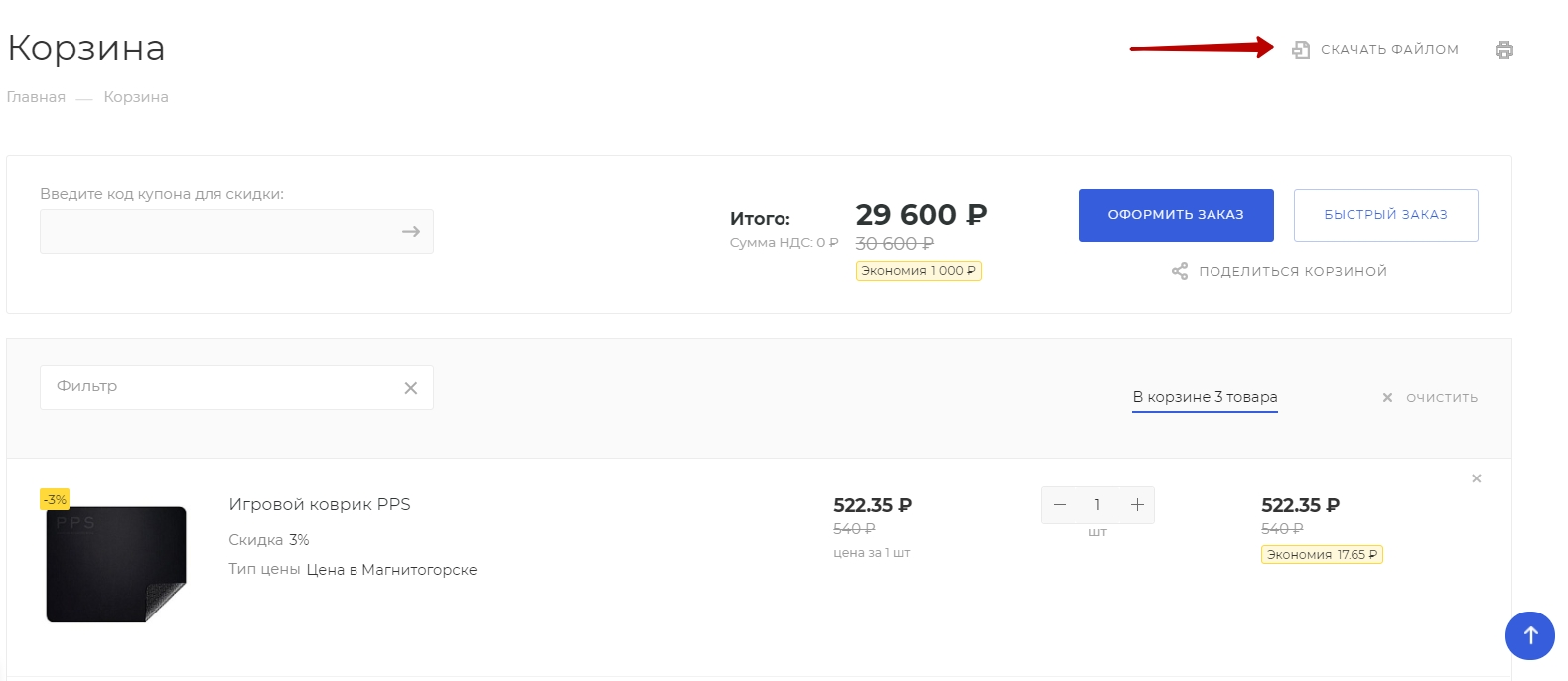1568x681 pixels.
Task: Increase product quantity with plus button
Action: click(1138, 505)
